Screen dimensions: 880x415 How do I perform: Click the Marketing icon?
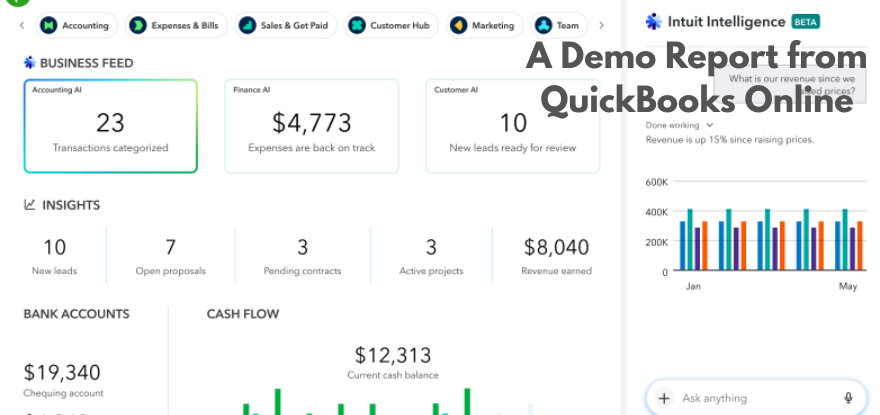(459, 25)
